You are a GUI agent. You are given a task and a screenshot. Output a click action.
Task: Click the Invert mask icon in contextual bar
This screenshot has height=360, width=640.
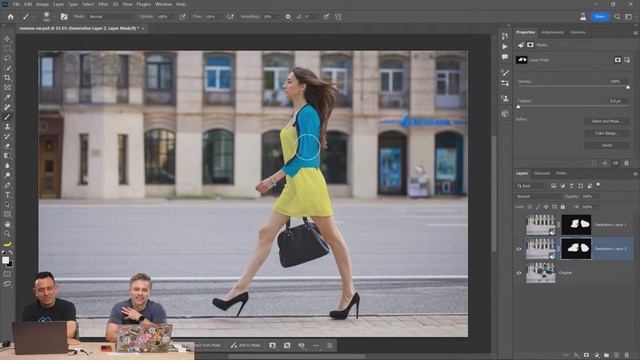(287, 345)
